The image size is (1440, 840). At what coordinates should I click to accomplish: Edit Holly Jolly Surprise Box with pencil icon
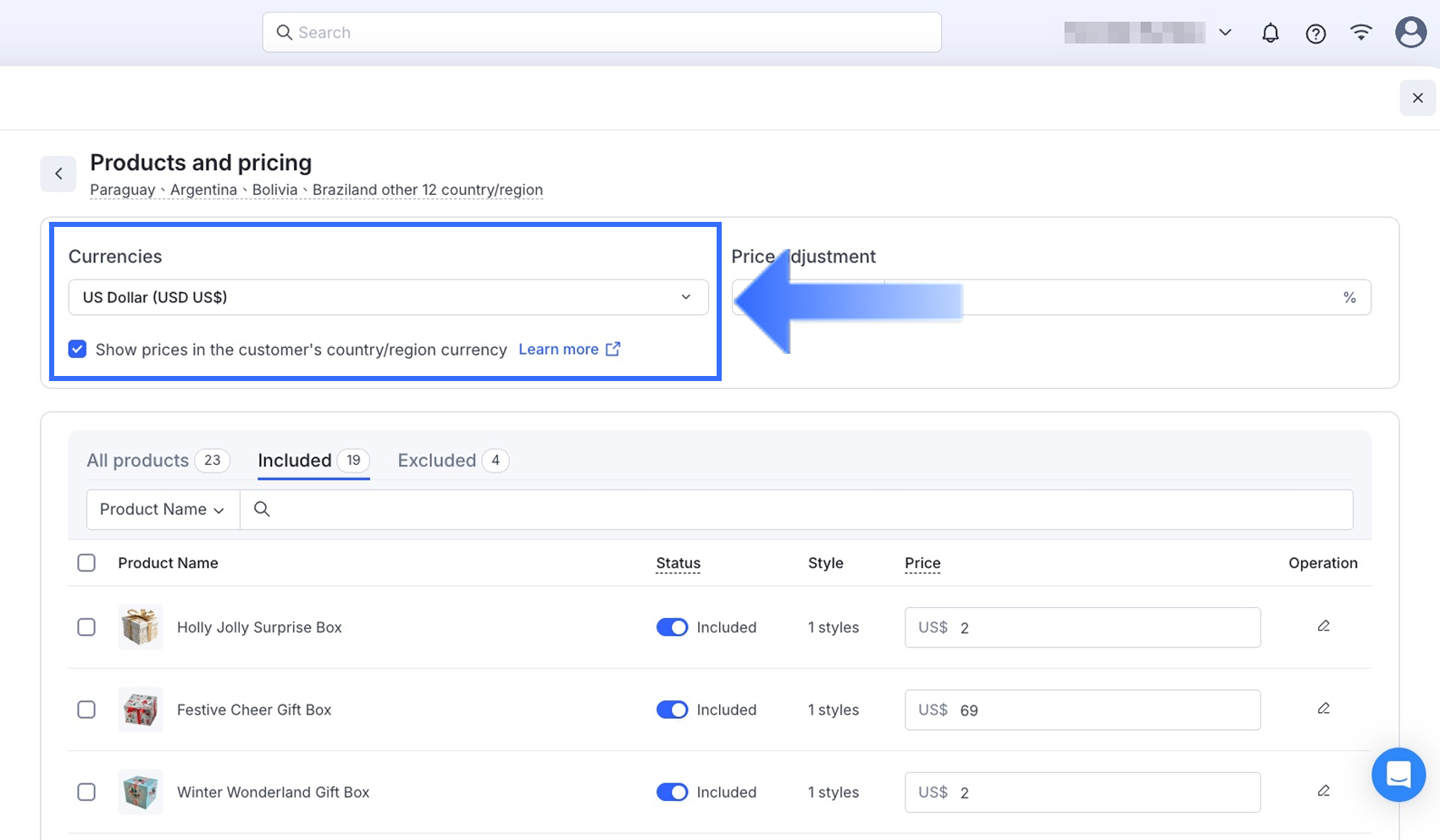coord(1323,627)
